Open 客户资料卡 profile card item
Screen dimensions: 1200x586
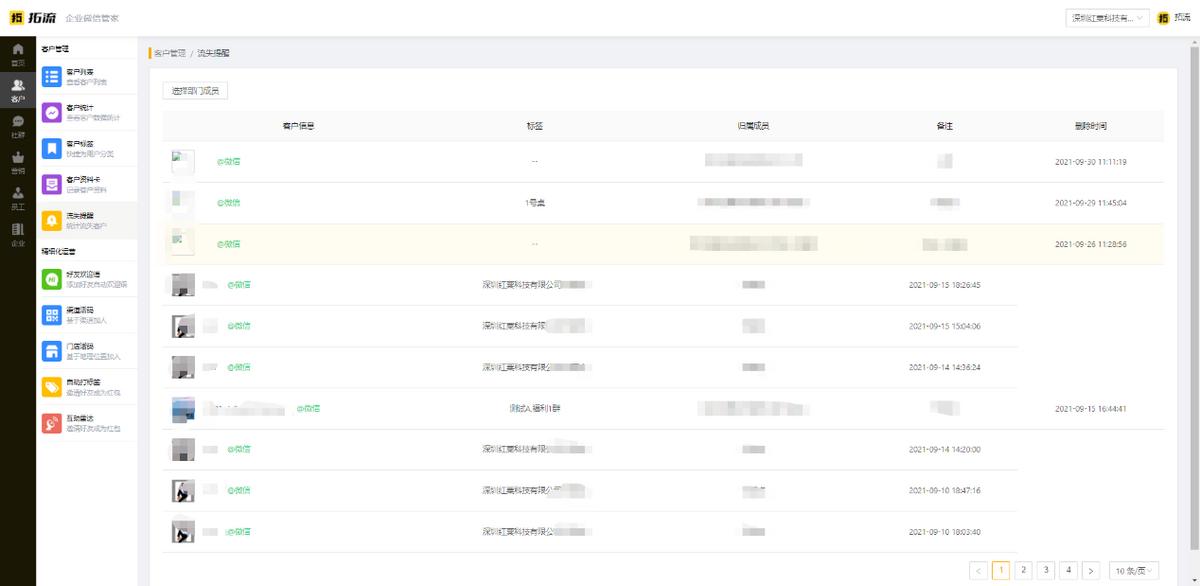coord(85,185)
